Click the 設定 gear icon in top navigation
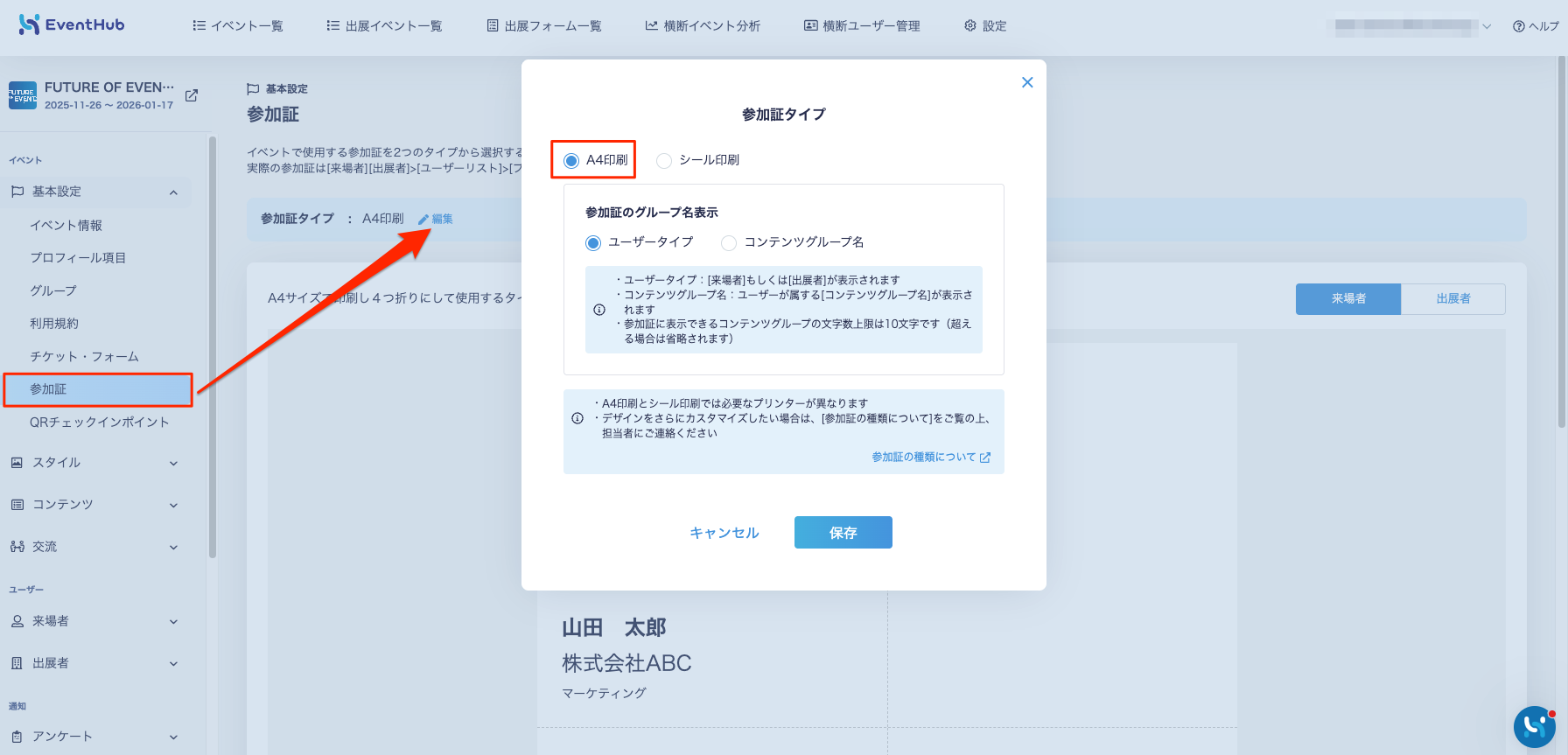This screenshot has width=1568, height=755. (x=969, y=25)
